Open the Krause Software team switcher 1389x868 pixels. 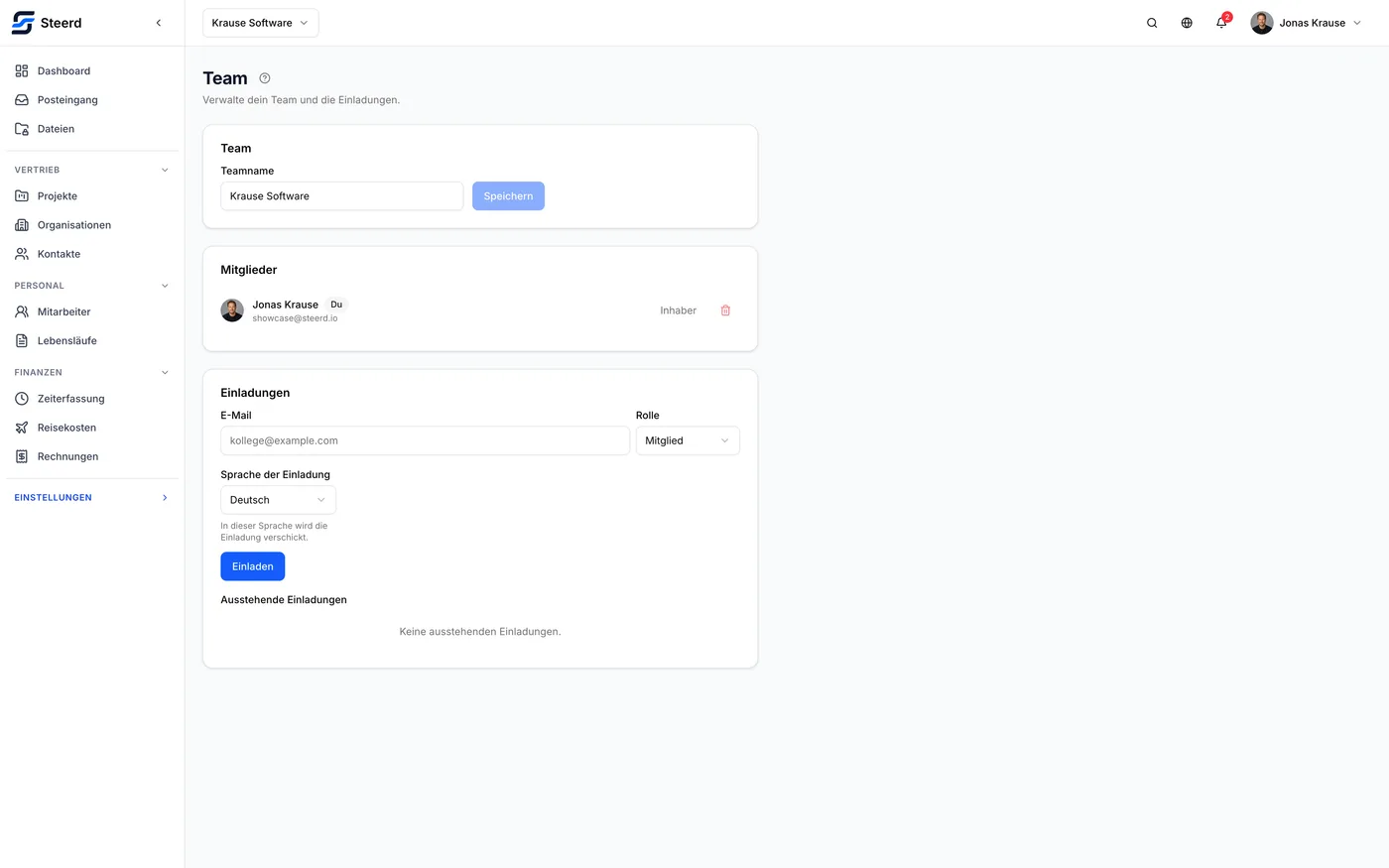pyautogui.click(x=261, y=23)
